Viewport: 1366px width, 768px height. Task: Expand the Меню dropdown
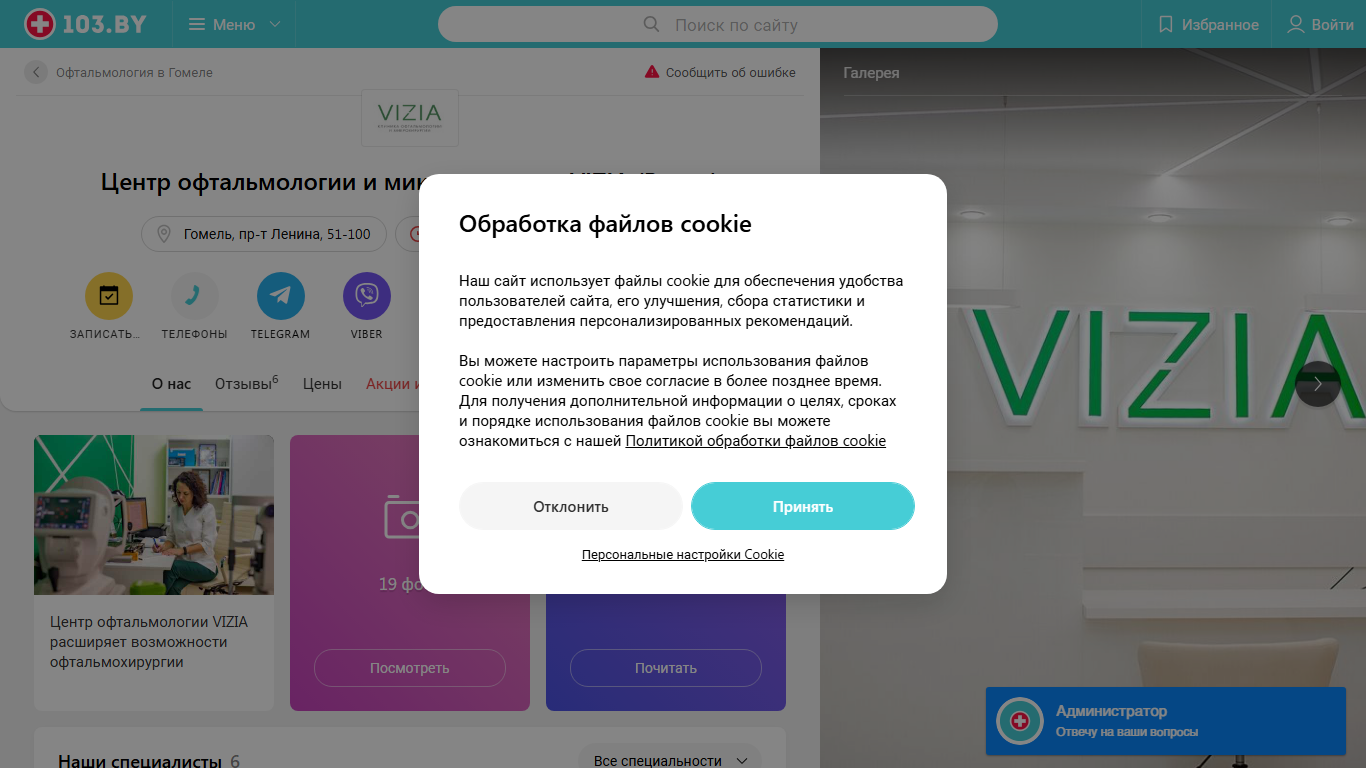click(234, 24)
